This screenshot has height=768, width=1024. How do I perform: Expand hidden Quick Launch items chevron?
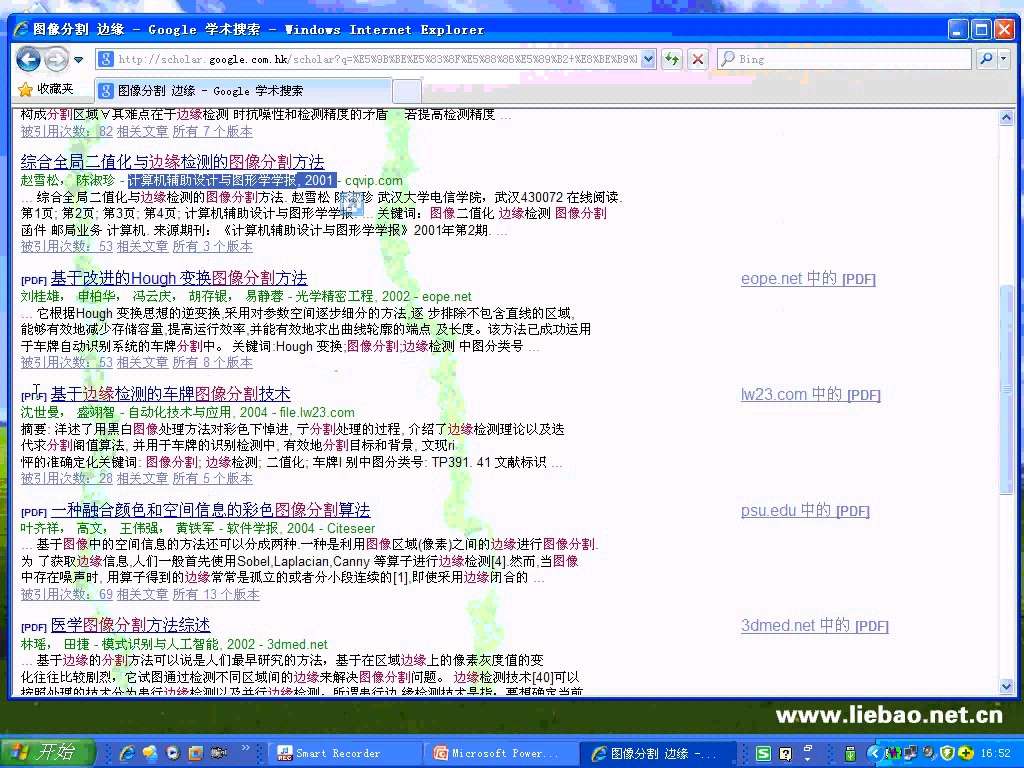(x=245, y=748)
